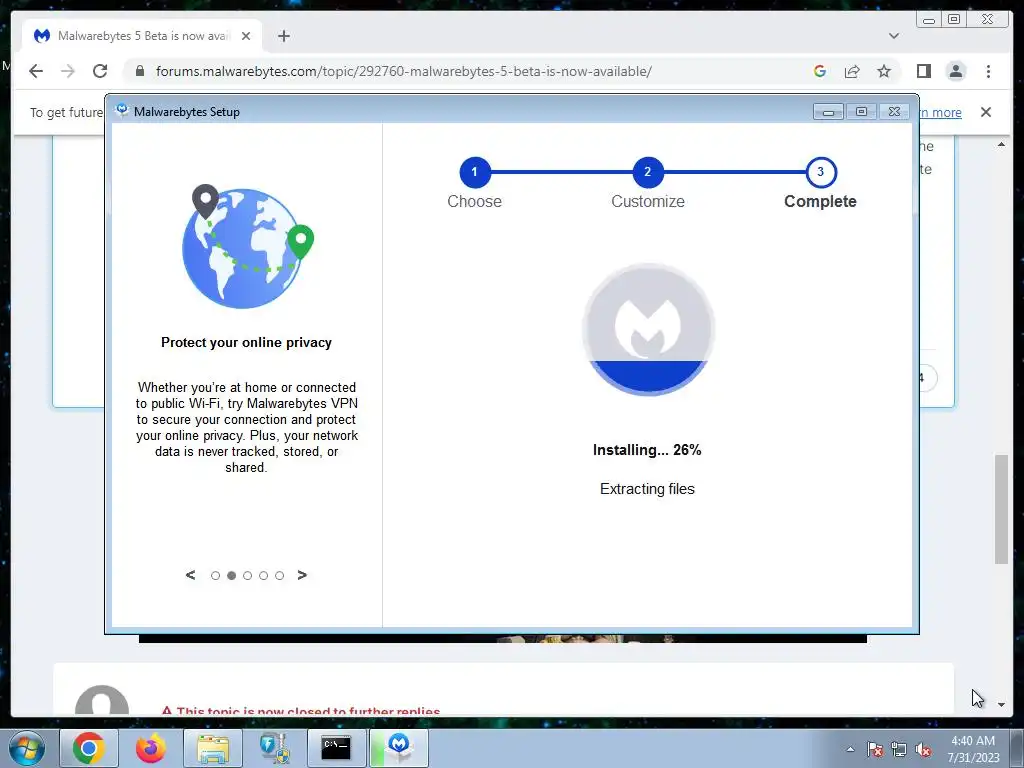Share this page via the share icon

click(x=852, y=71)
